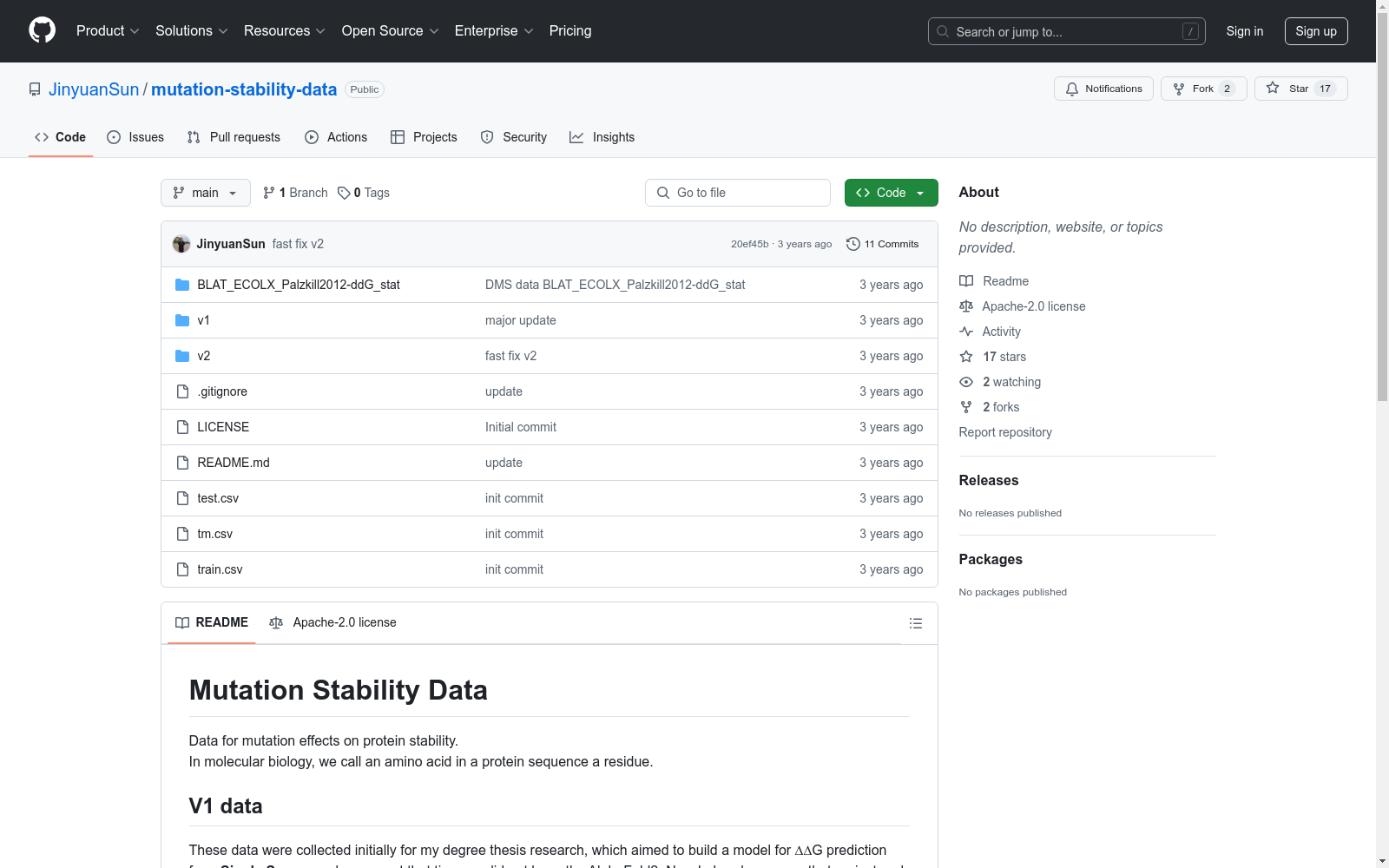Click the outline icon in README header

(915, 623)
